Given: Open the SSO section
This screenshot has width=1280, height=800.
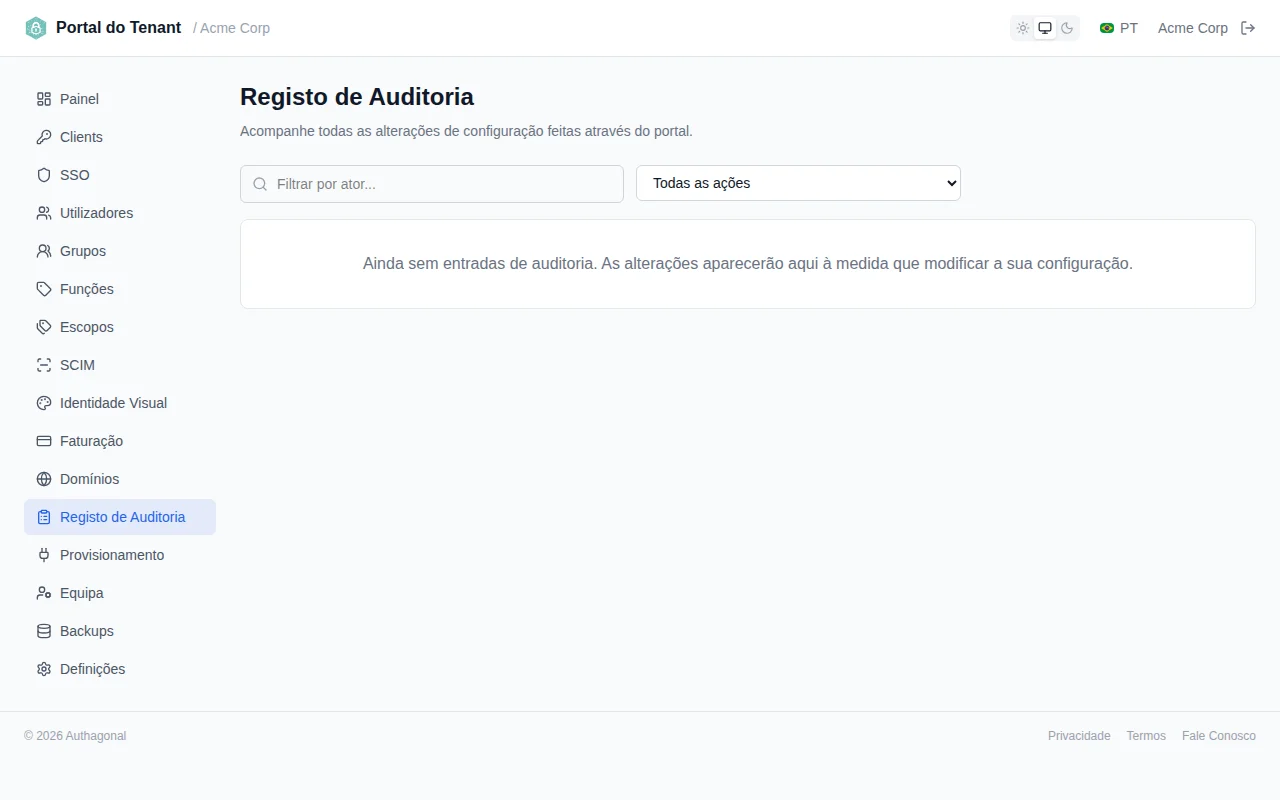Looking at the screenshot, I should [120, 175].
